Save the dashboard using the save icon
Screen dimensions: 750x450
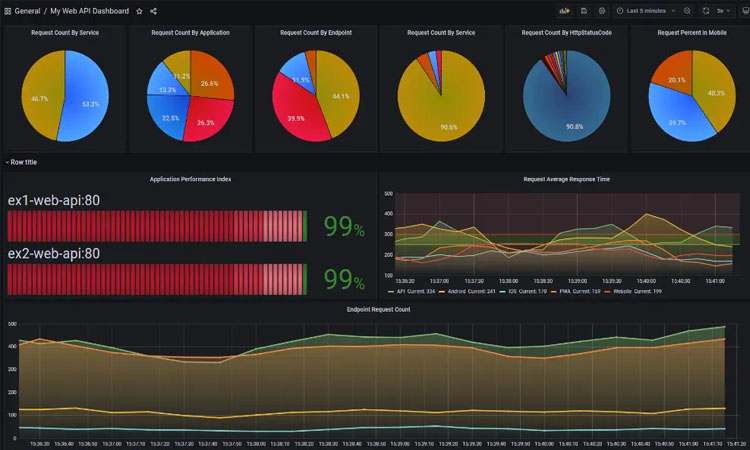pyautogui.click(x=584, y=11)
